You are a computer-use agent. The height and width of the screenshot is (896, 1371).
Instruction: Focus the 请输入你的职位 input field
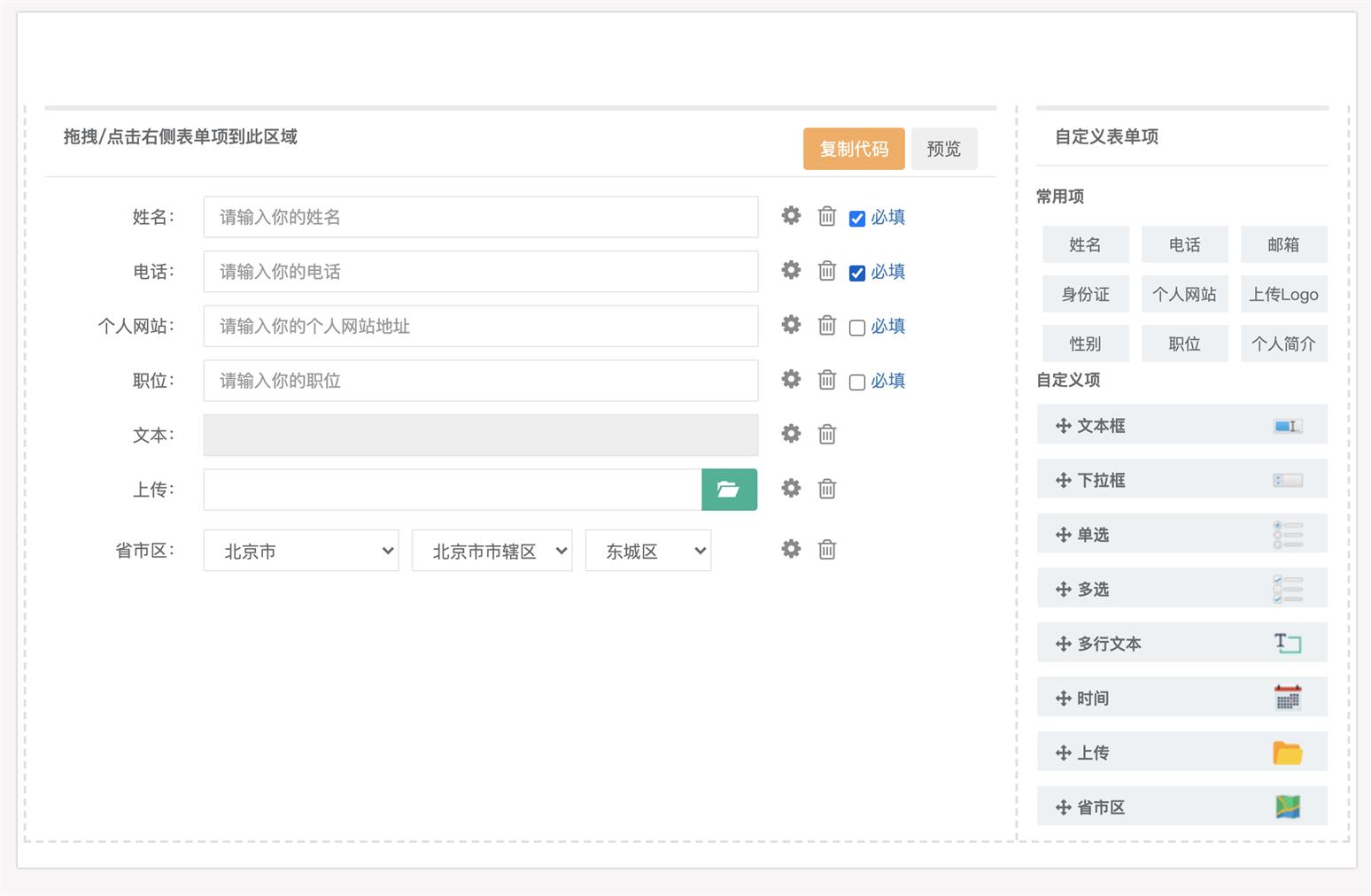pos(480,381)
